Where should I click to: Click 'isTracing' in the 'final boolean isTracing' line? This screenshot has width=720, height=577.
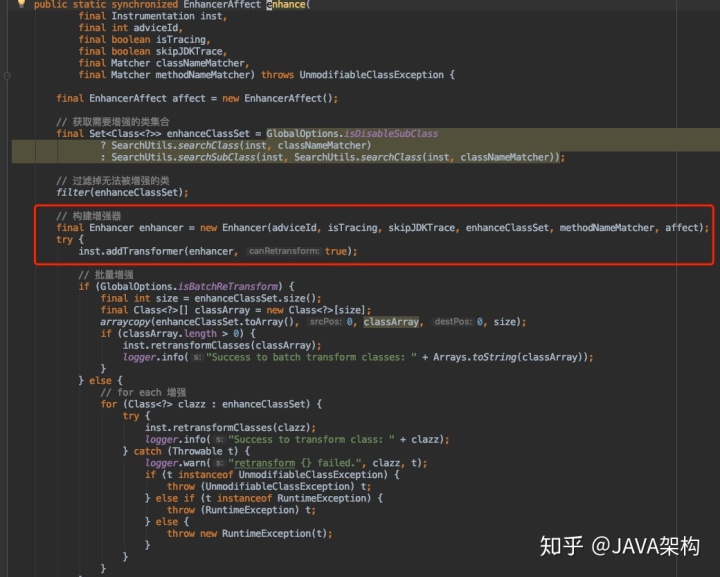(x=181, y=40)
